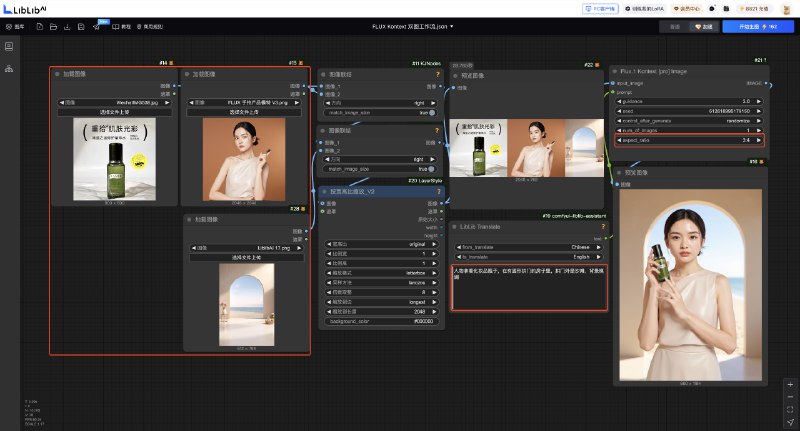This screenshot has height=431, width=800.
Task: Collapse the Flux.1 Kontext [pro] Image node dot
Action: click(615, 71)
